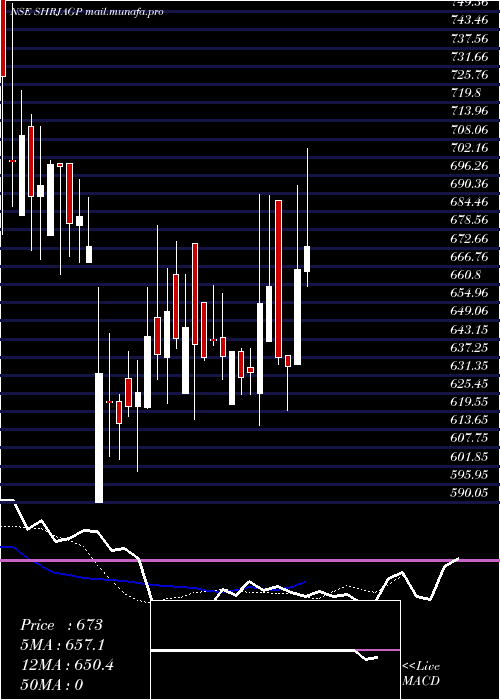Click the 607.75 price axis label
The image size is (500, 700).
(x=470, y=438)
